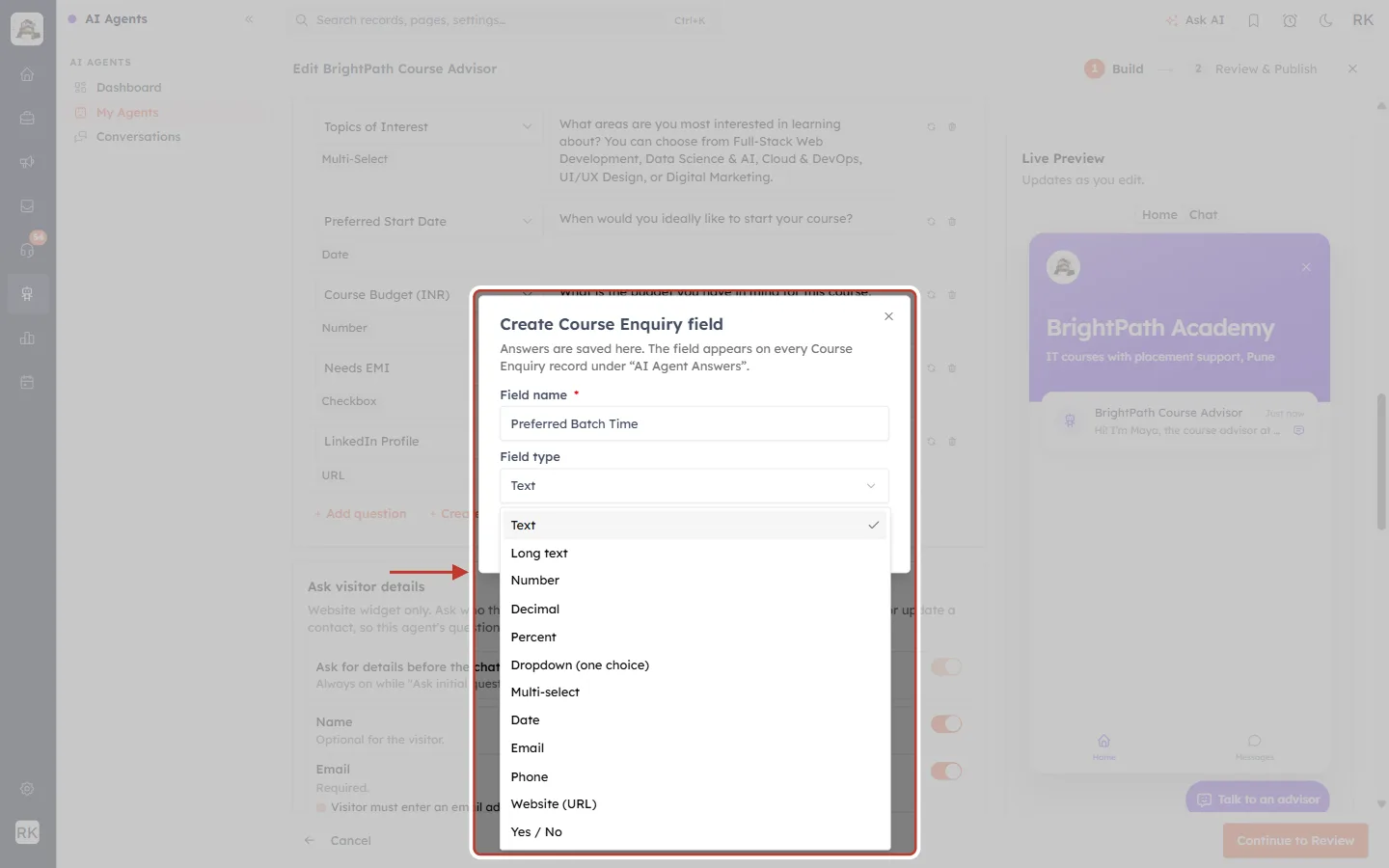Screen dimensions: 1389x868
Task: Check the Visitor must enter an email box
Action: coord(321,807)
